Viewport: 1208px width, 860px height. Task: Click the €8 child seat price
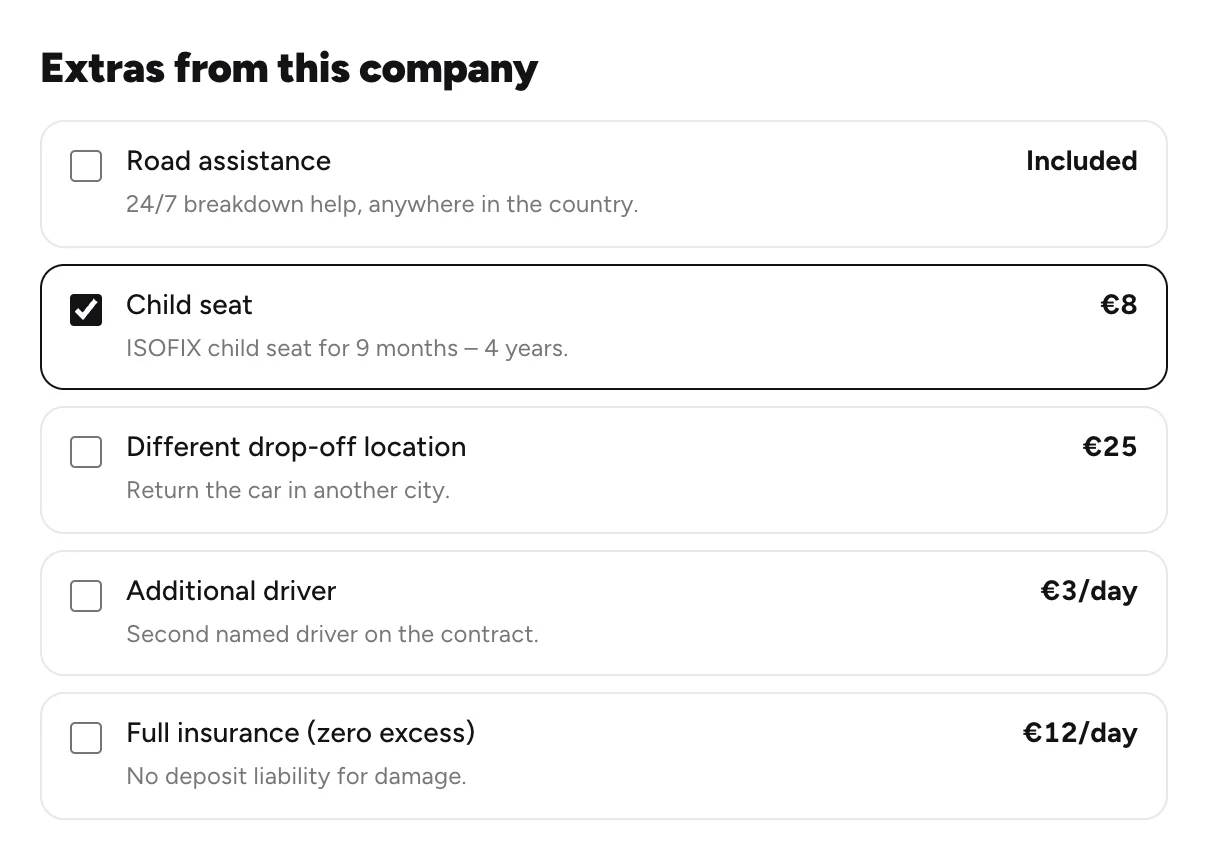[1119, 305]
